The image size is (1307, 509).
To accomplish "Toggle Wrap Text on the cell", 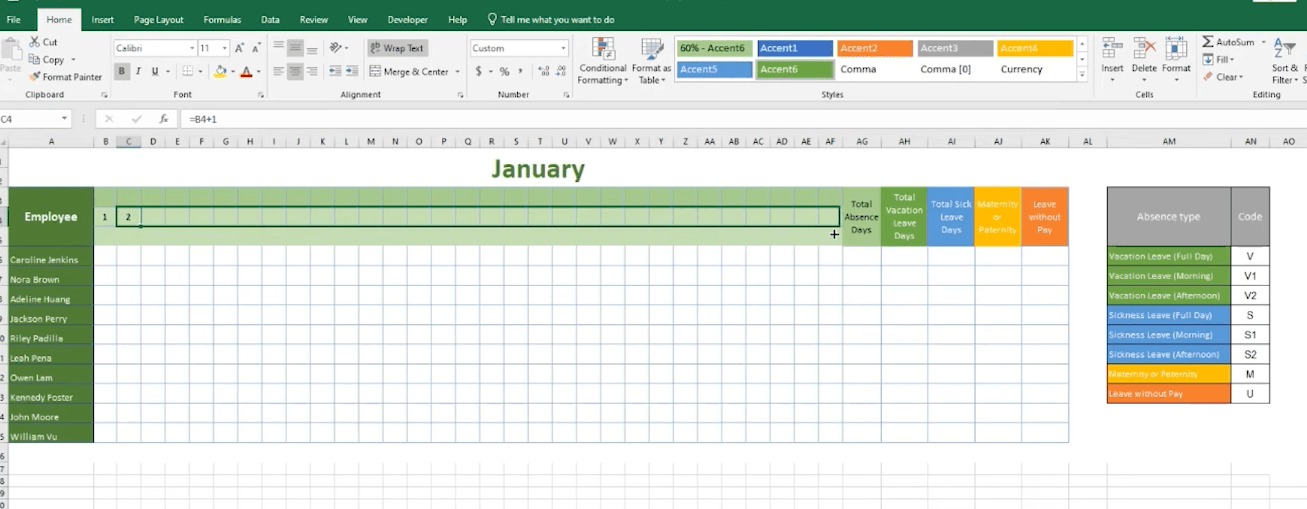I will (x=397, y=48).
